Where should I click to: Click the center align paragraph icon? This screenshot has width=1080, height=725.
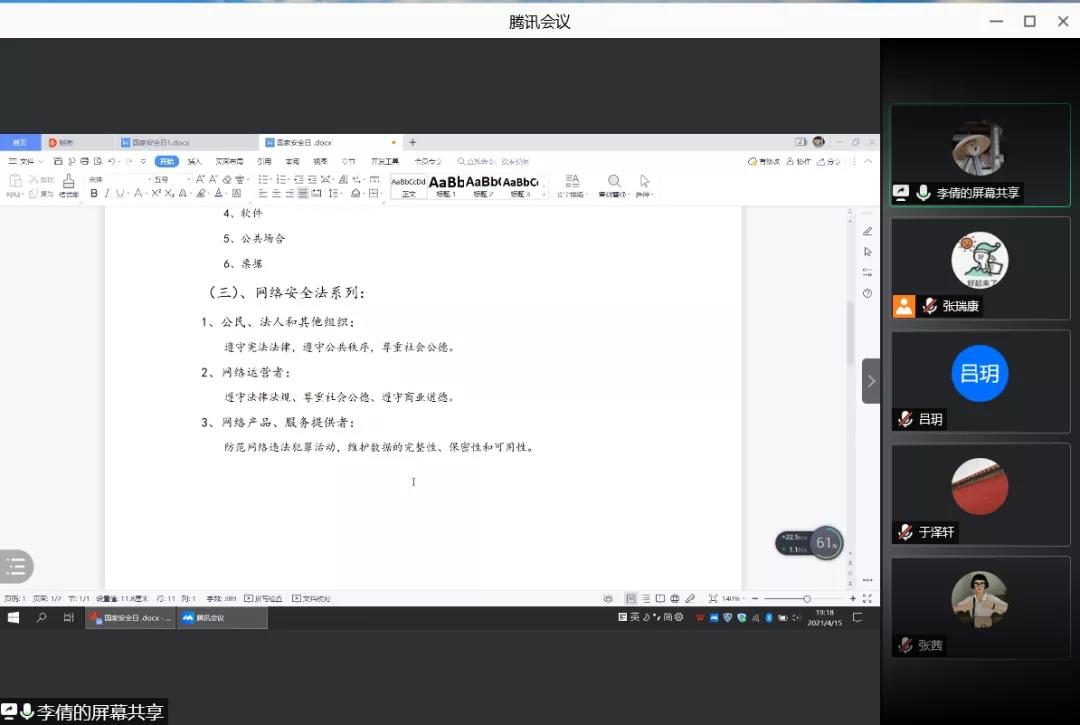[x=276, y=194]
